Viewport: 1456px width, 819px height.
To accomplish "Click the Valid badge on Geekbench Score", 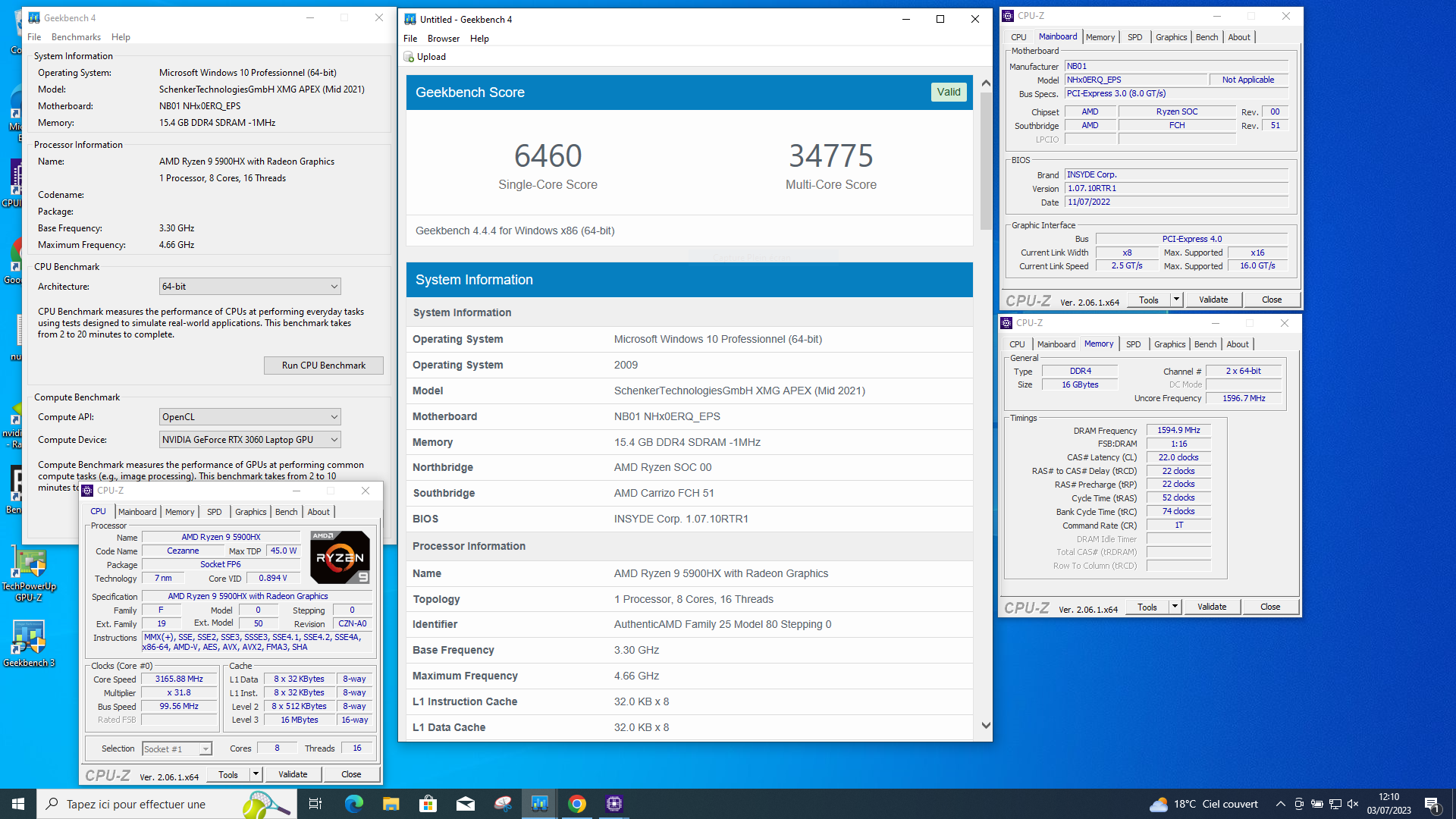I will point(949,92).
